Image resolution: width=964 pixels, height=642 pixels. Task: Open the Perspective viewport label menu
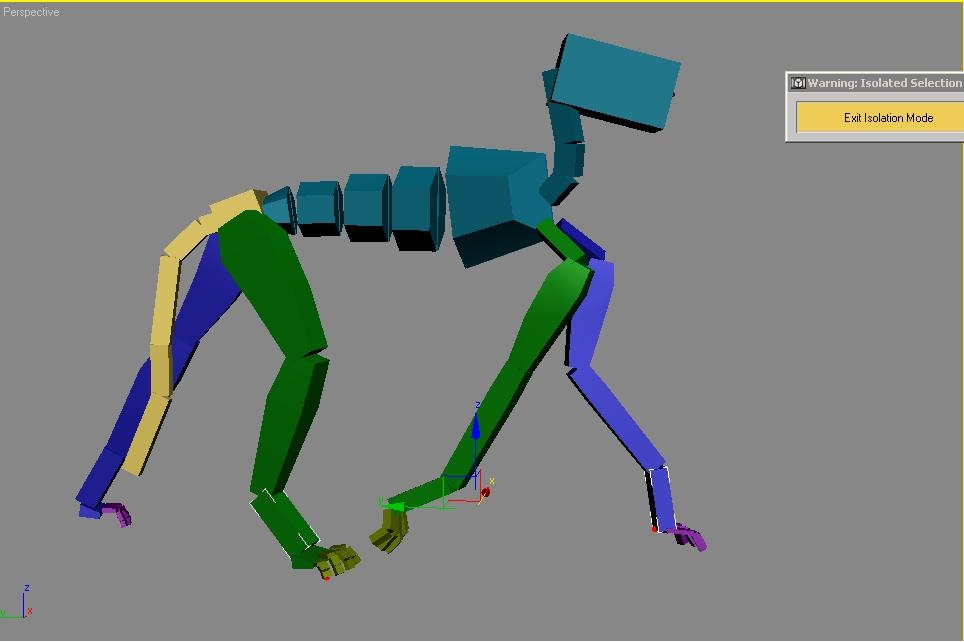[x=31, y=12]
